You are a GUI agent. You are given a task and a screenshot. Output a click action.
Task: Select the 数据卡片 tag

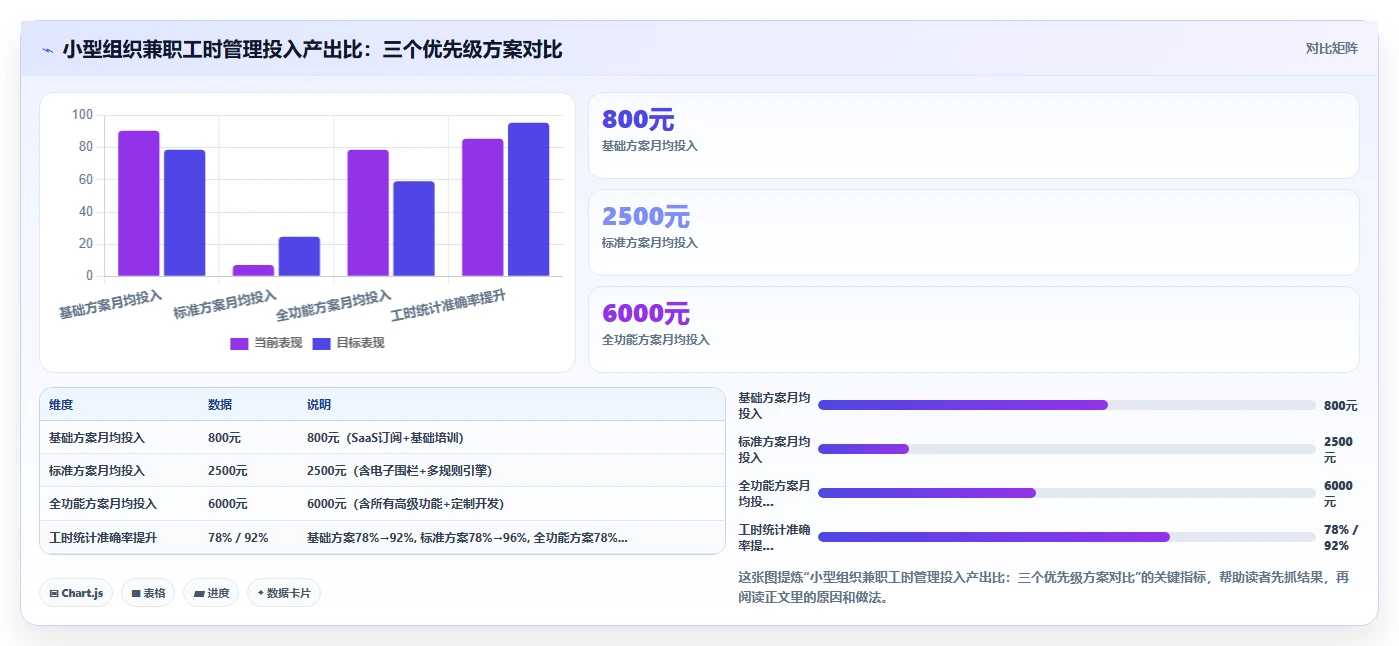284,593
